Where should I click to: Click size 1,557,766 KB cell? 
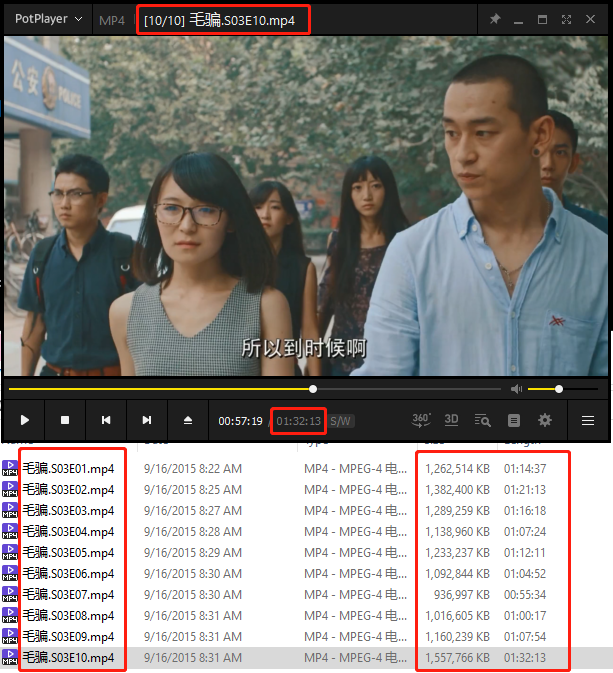coord(457,658)
